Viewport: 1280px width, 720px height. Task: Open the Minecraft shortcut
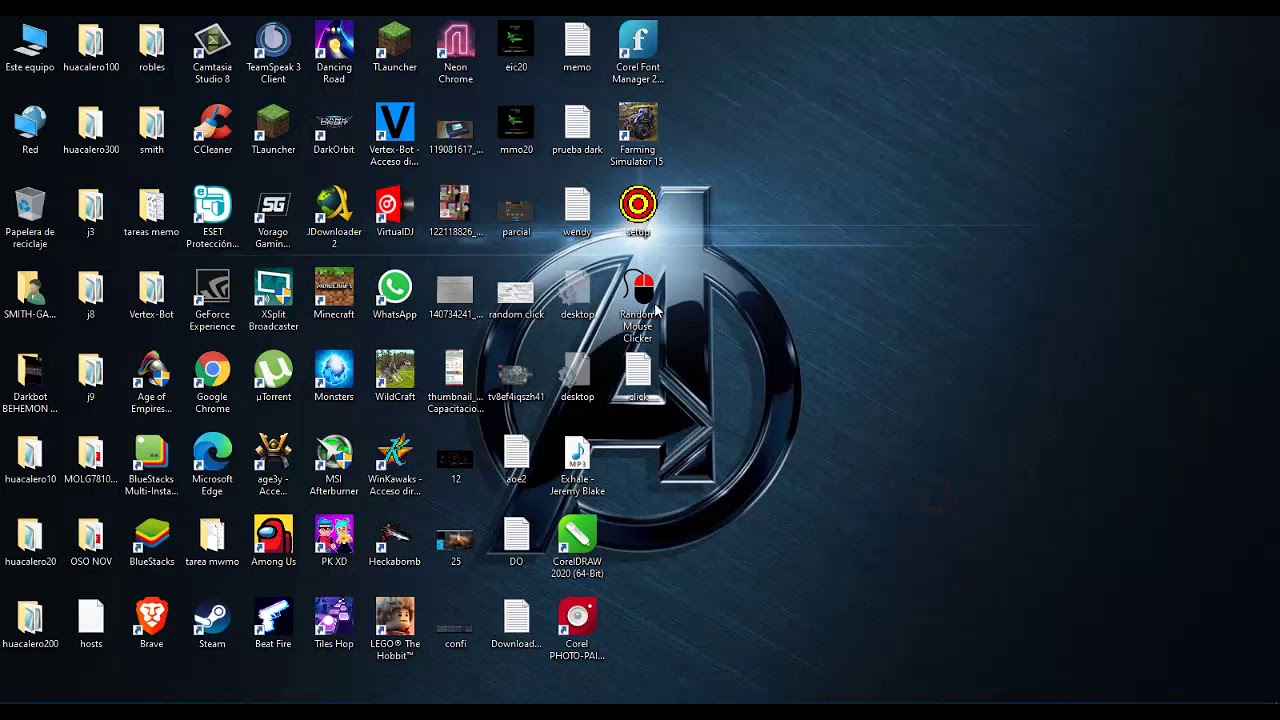tap(334, 294)
